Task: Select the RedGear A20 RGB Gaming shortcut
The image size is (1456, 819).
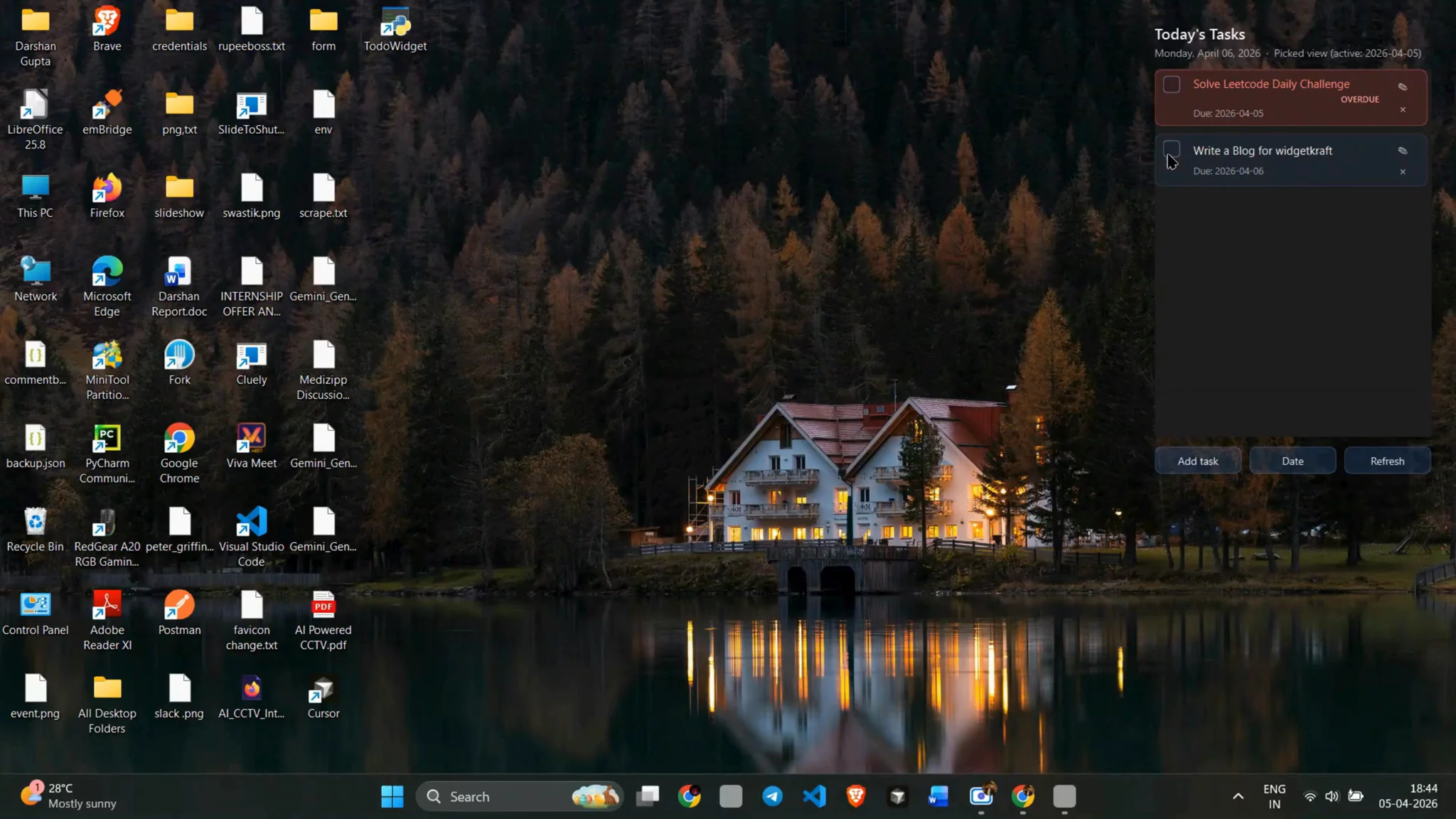Action: coord(107,537)
